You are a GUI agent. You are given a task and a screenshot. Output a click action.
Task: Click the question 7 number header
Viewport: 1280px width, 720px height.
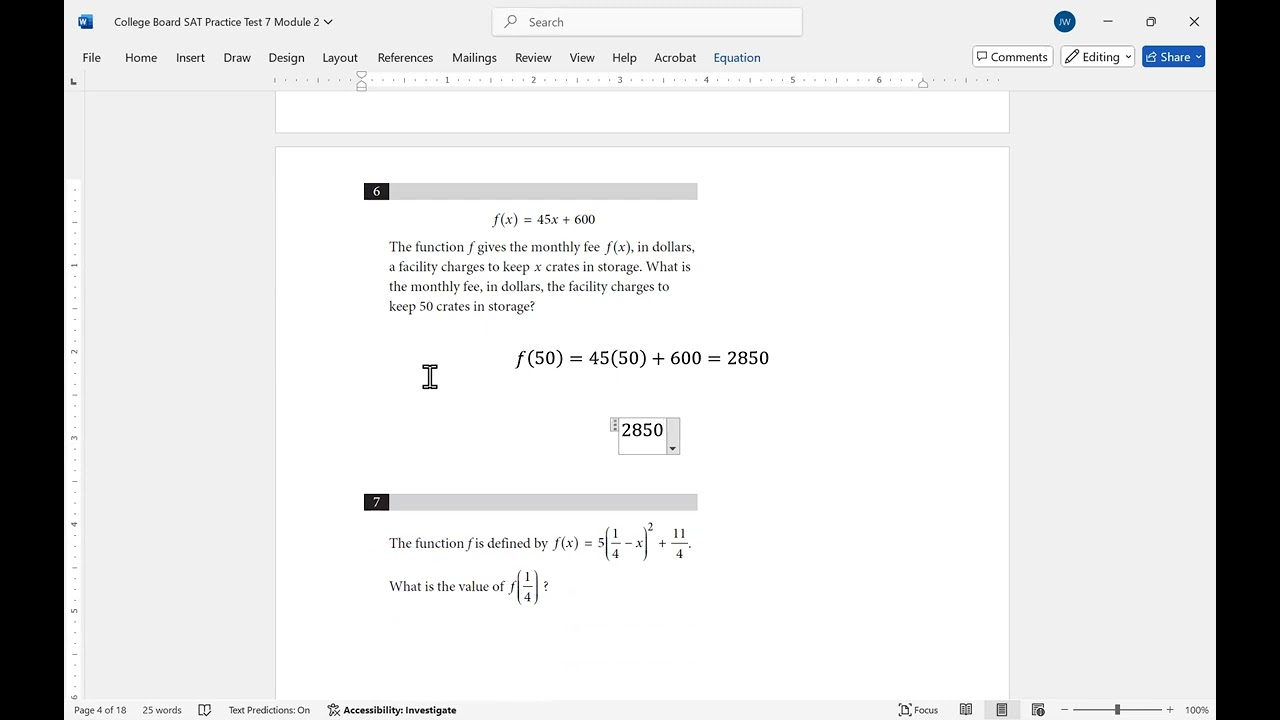(377, 502)
